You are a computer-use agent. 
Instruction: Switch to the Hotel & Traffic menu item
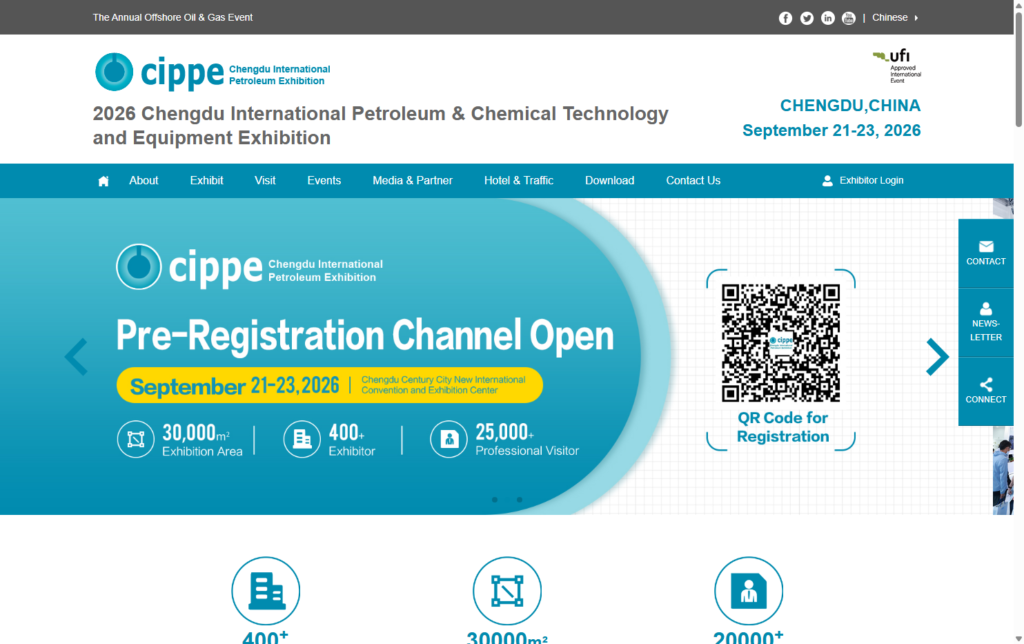click(518, 180)
